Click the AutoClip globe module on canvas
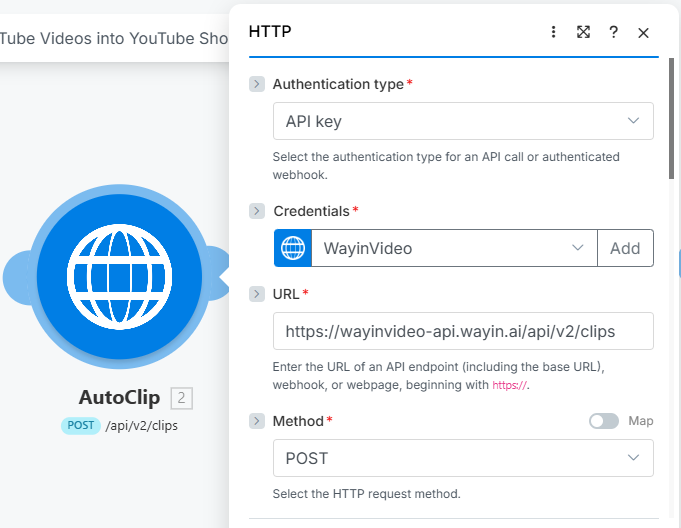 tap(119, 277)
